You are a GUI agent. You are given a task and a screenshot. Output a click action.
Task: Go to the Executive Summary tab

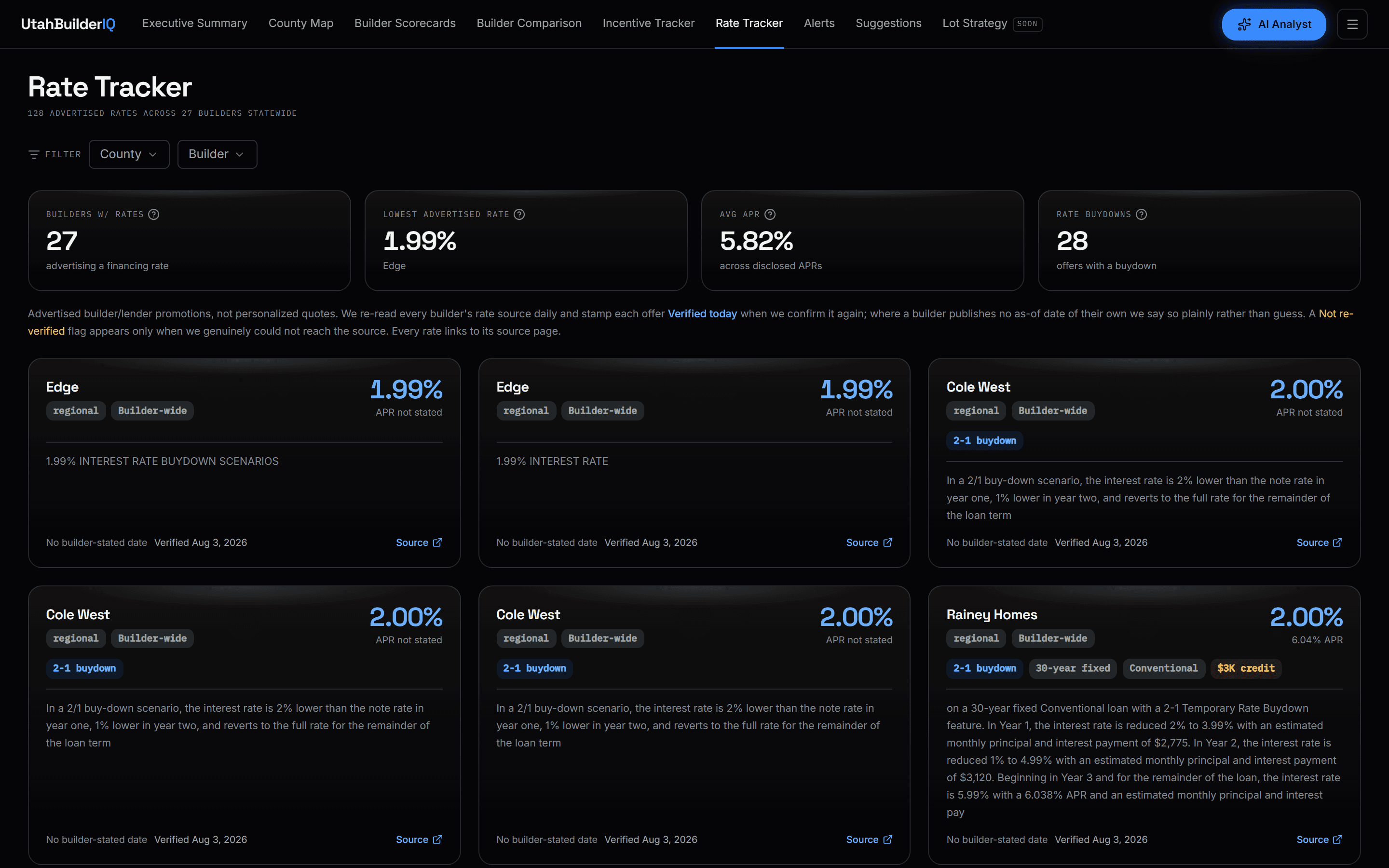(x=194, y=23)
